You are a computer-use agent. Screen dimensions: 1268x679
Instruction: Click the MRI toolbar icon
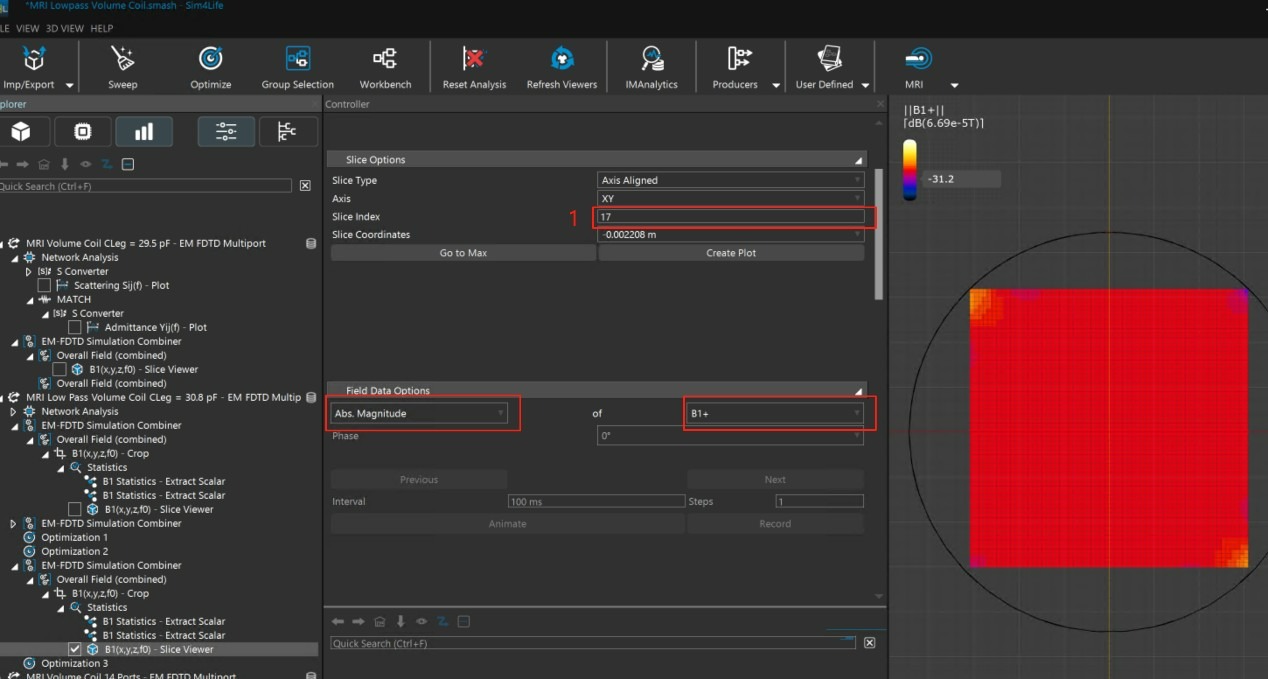click(917, 59)
